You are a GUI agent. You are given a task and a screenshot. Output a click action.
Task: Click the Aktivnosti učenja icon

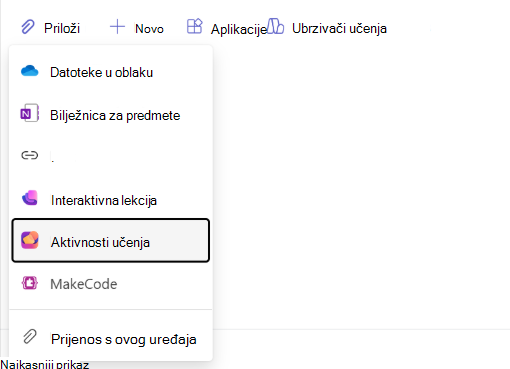30,240
